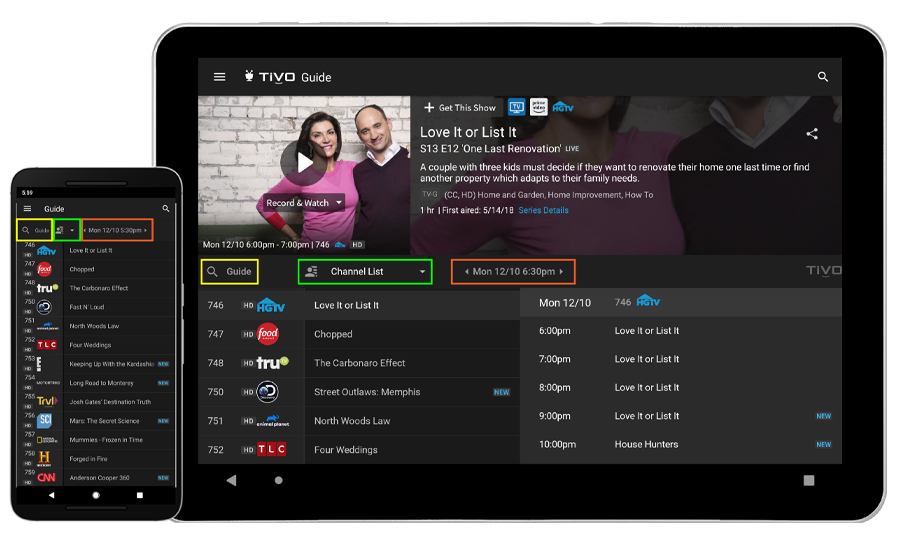Select TLC channel 752 logo on tablet
This screenshot has width=900, height=550.
[271, 450]
